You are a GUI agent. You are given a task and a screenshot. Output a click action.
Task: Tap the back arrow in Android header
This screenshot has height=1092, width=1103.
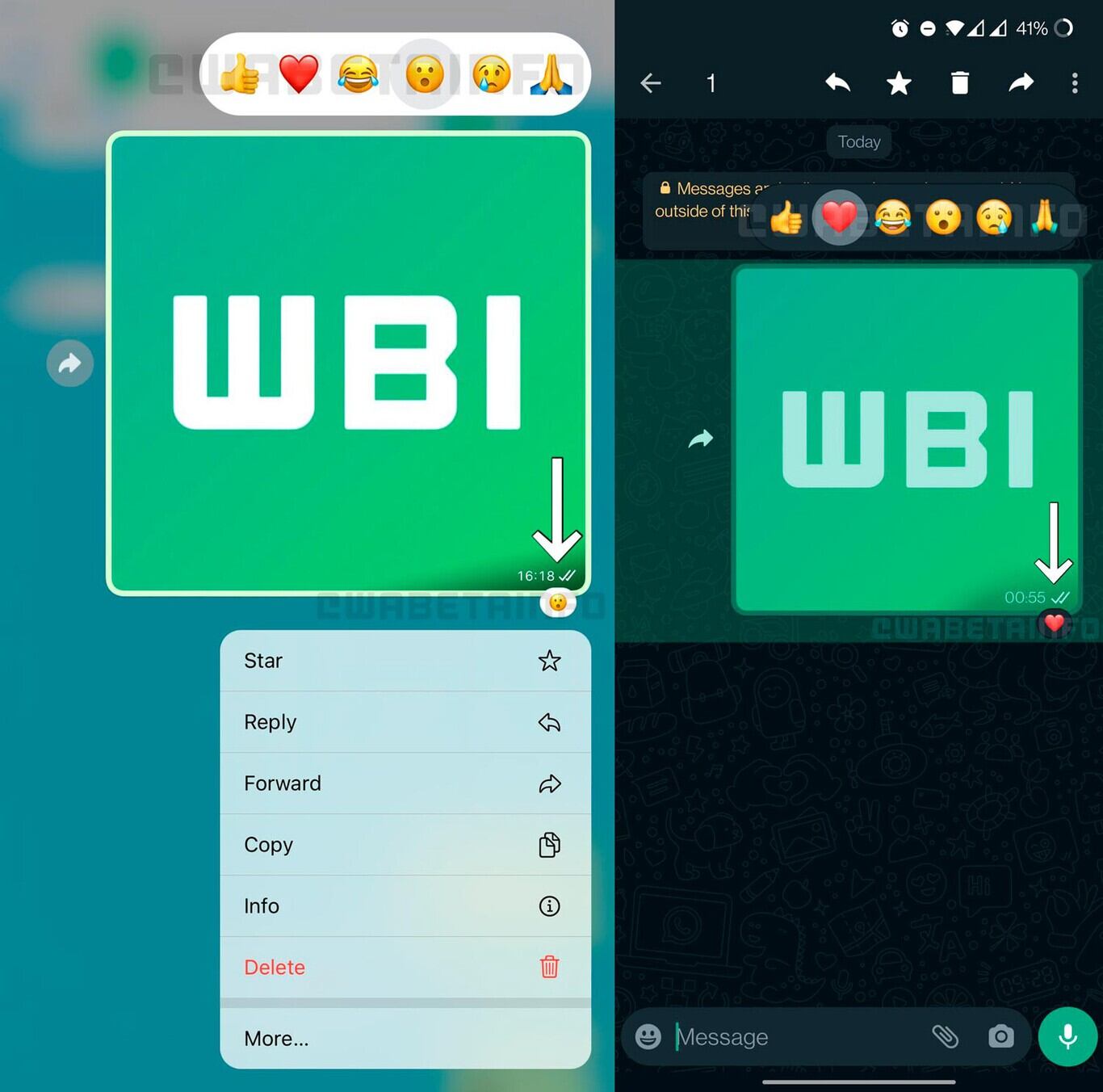651,83
